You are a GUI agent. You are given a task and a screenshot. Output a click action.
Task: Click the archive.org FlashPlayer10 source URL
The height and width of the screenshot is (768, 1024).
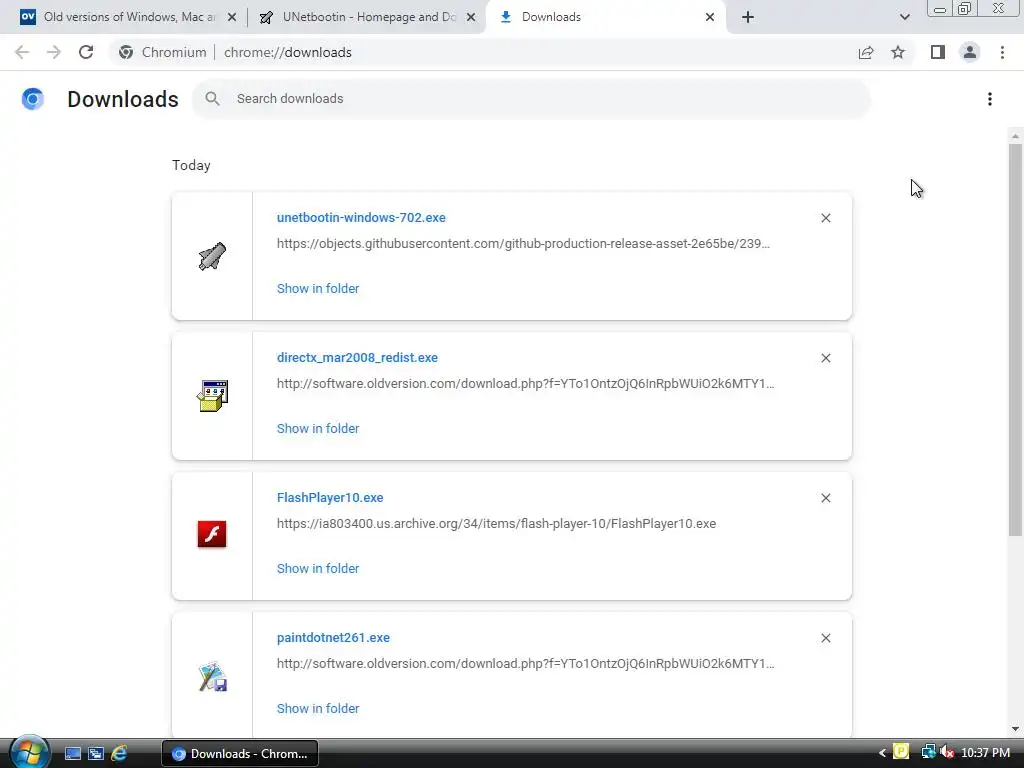pos(496,524)
